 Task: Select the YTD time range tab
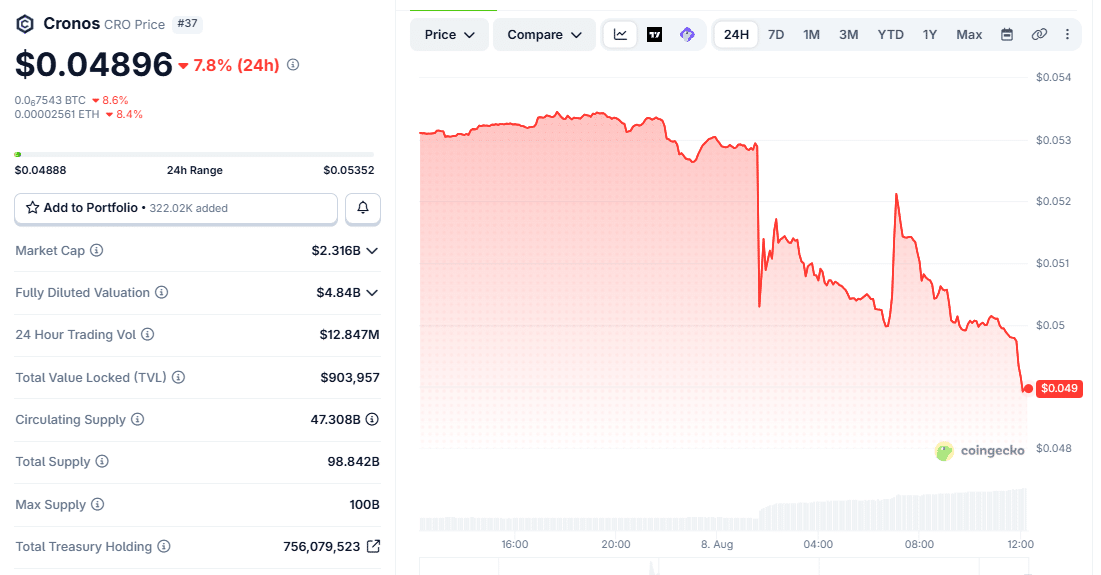coord(890,34)
